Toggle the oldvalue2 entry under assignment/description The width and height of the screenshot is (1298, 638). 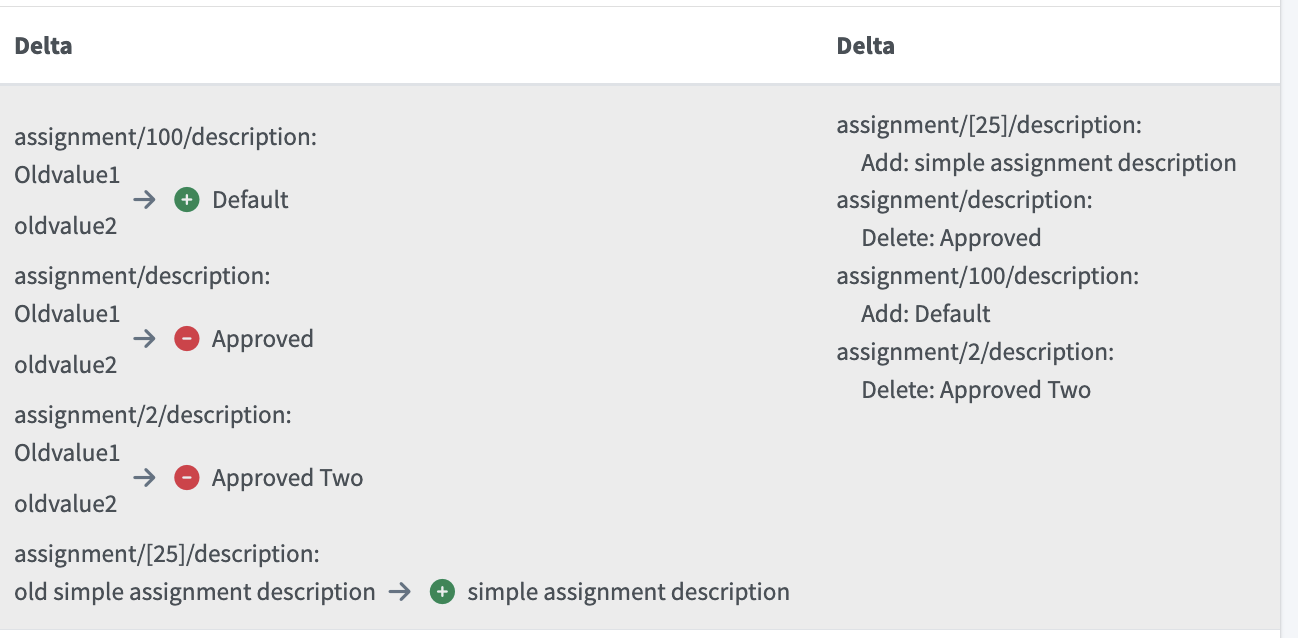[x=65, y=364]
